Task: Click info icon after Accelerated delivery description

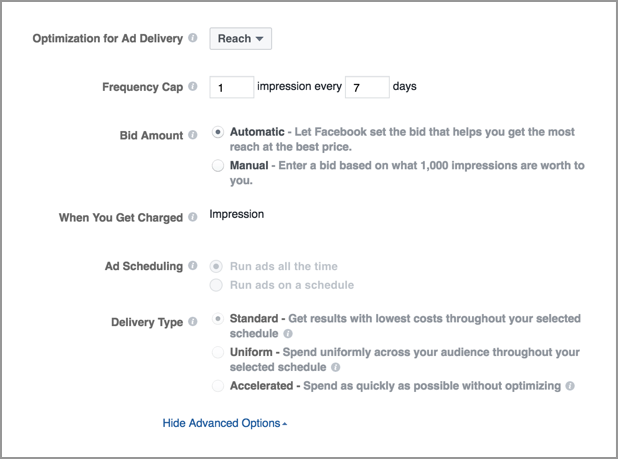Action: coord(569,385)
